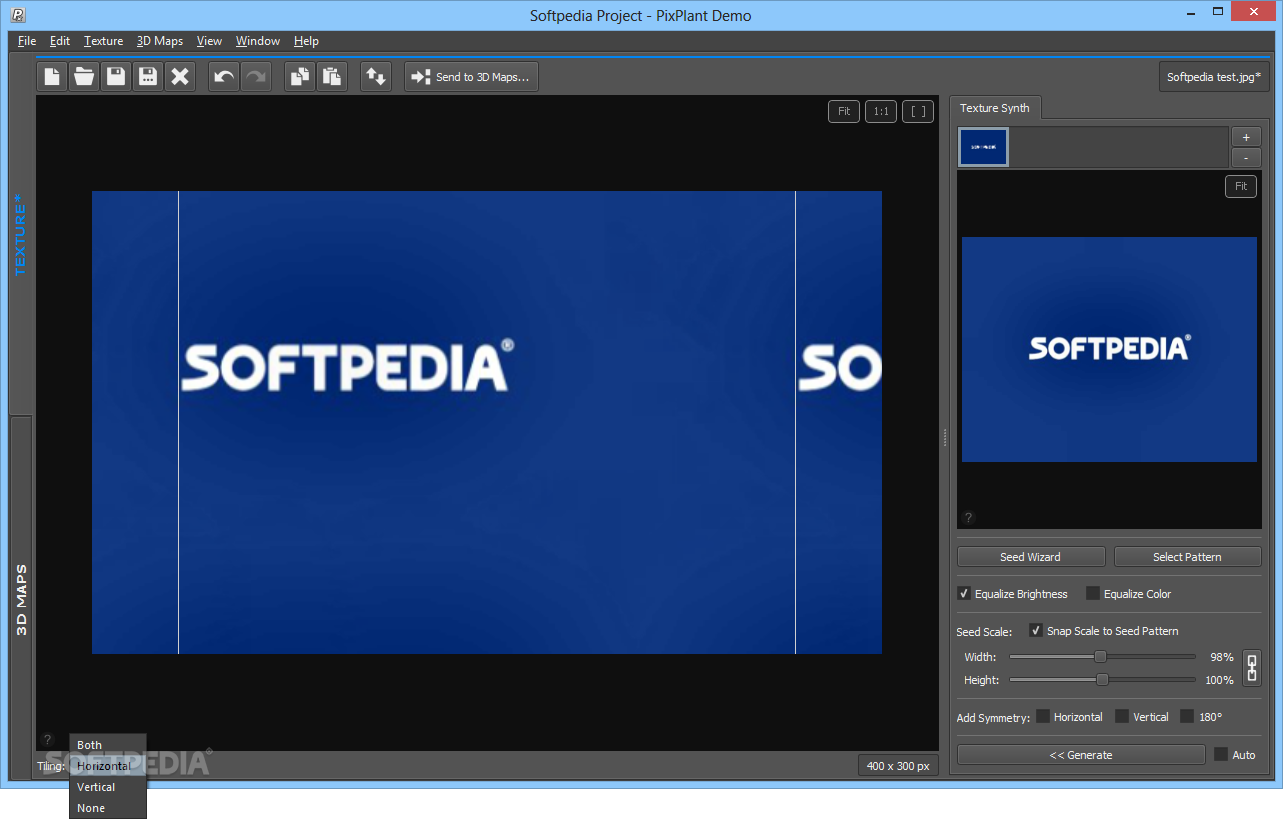
Task: Paste from clipboard toolbar icon
Action: point(332,77)
